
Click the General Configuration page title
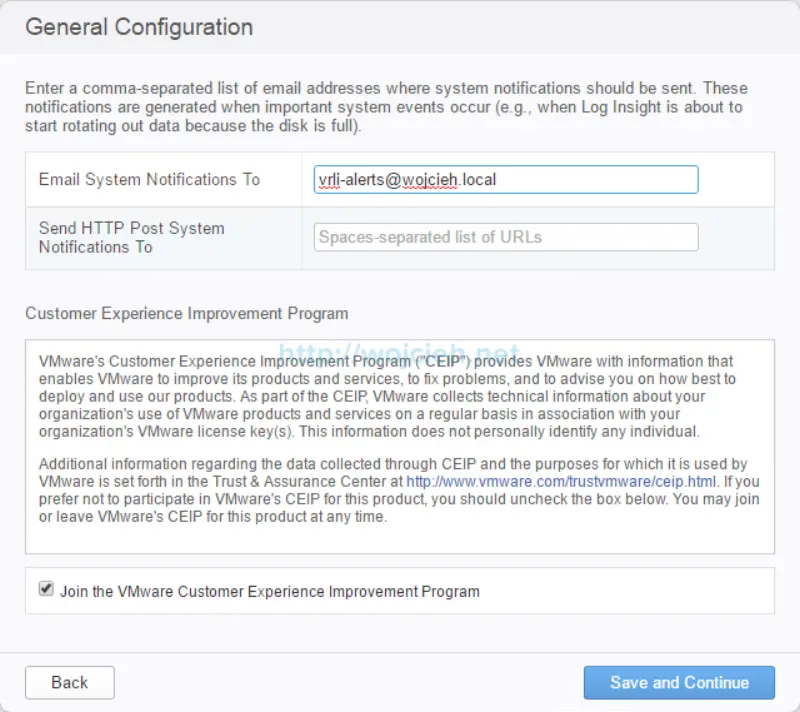tap(139, 27)
